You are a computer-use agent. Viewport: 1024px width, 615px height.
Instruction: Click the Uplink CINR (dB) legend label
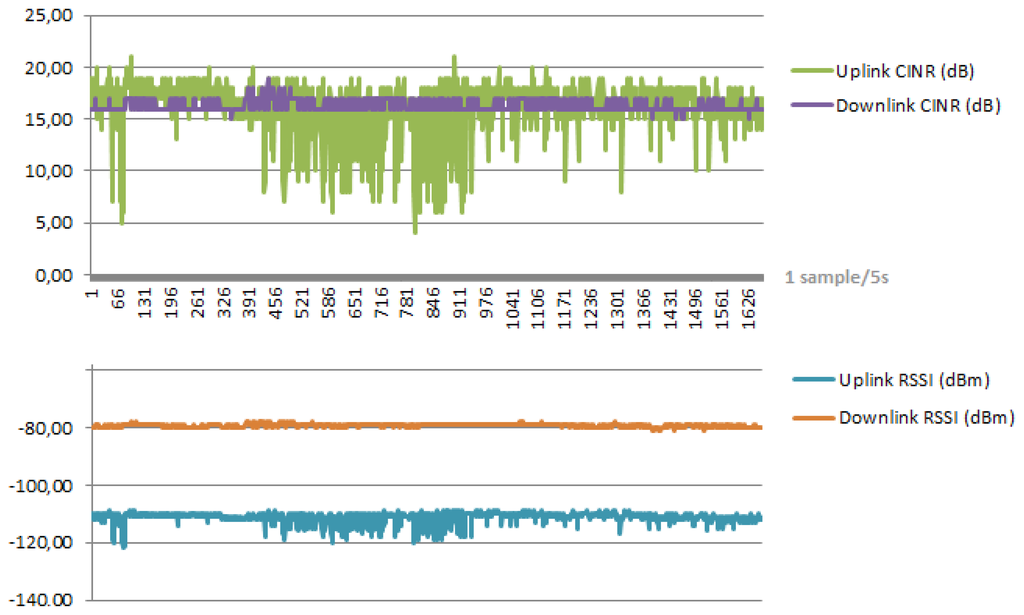tap(904, 71)
